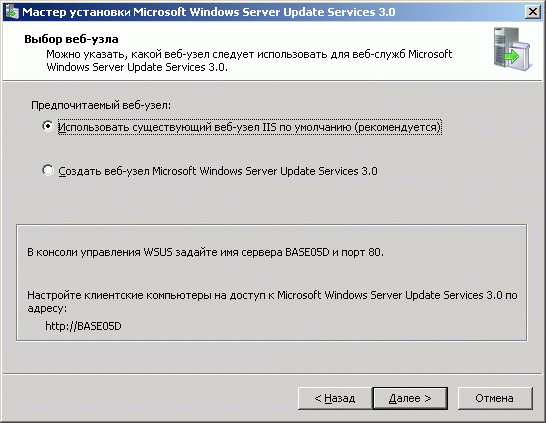This screenshot has height=423, width=546.
Task: Click 'Windows Server Update Services 3.0.' header line
Action: [x=137, y=67]
